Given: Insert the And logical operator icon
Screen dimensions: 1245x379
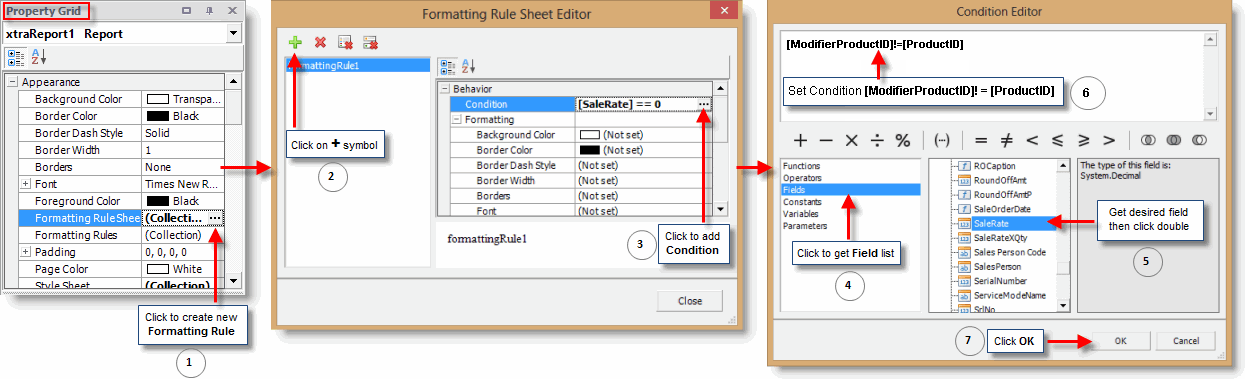Looking at the screenshot, I should pos(1148,139).
